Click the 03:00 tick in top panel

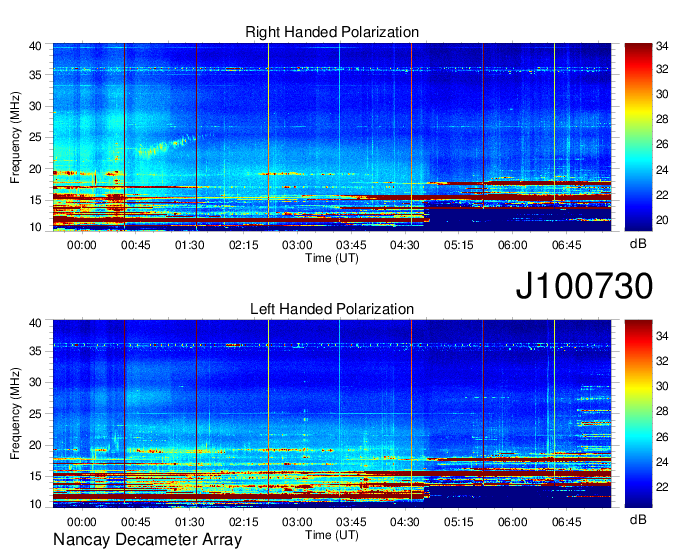click(x=297, y=245)
